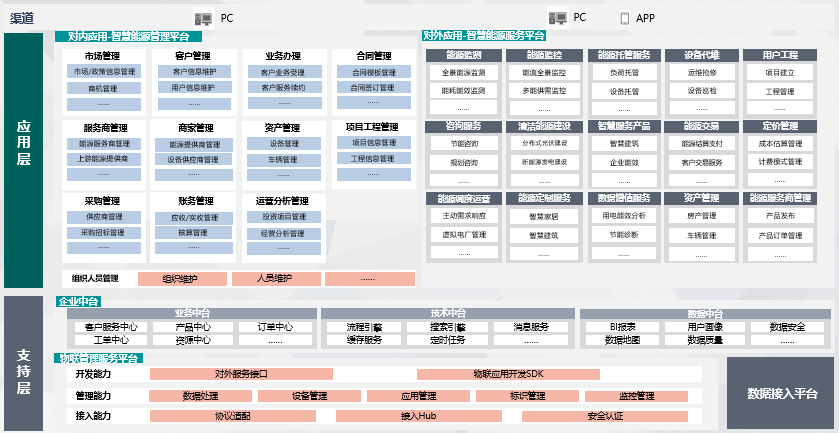
Task: Select 设备巡检 item
Action: click(x=701, y=91)
